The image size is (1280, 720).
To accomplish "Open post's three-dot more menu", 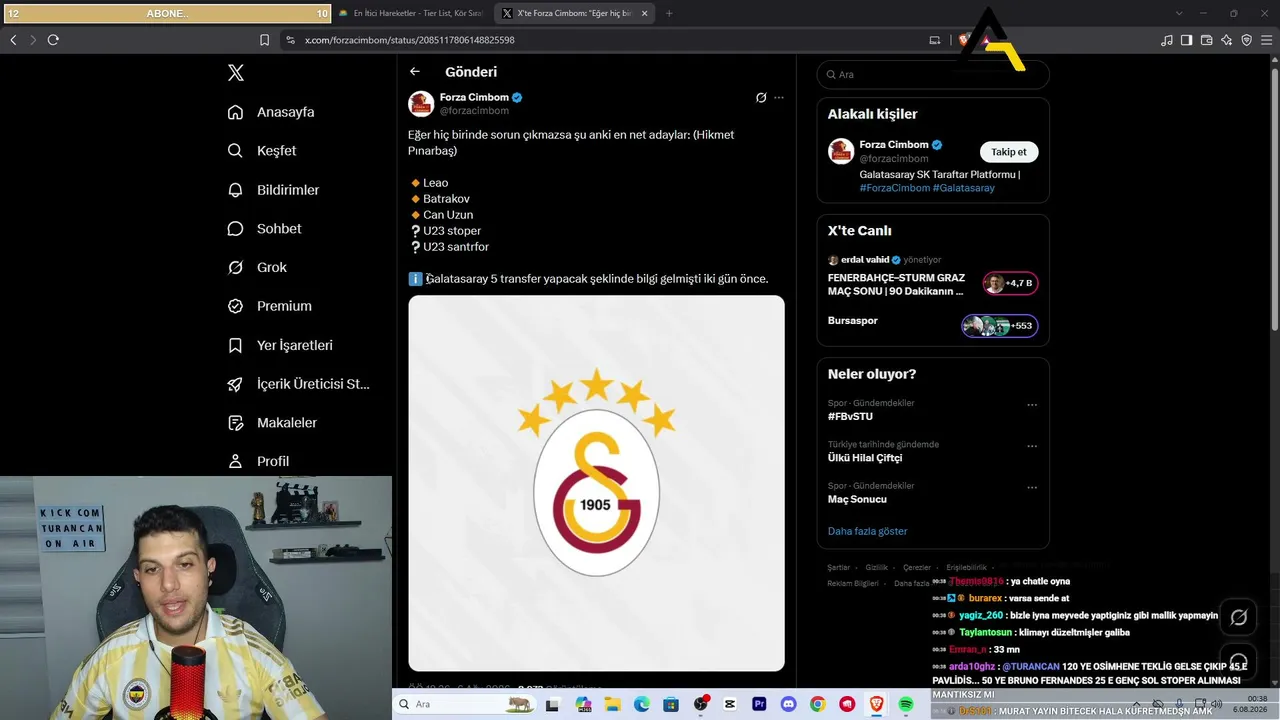I will pyautogui.click(x=779, y=98).
